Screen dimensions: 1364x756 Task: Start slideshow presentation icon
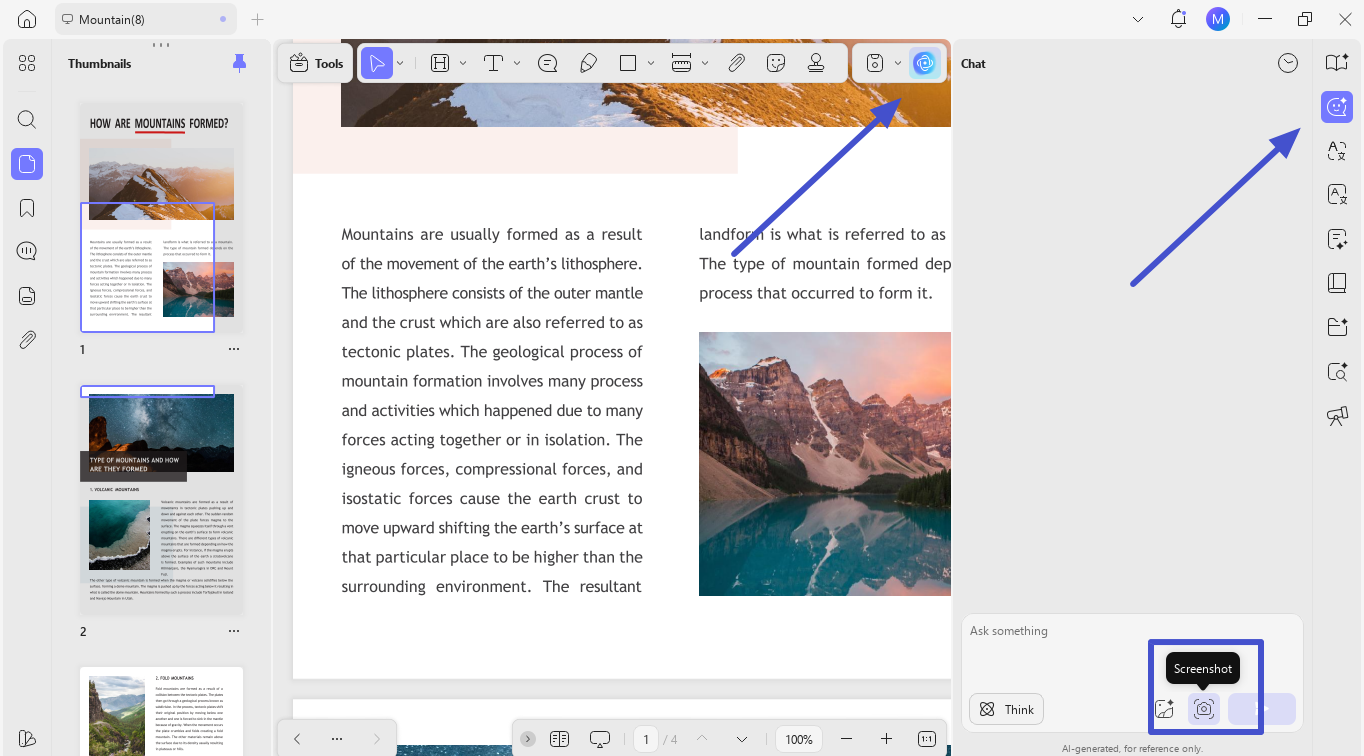(x=600, y=739)
